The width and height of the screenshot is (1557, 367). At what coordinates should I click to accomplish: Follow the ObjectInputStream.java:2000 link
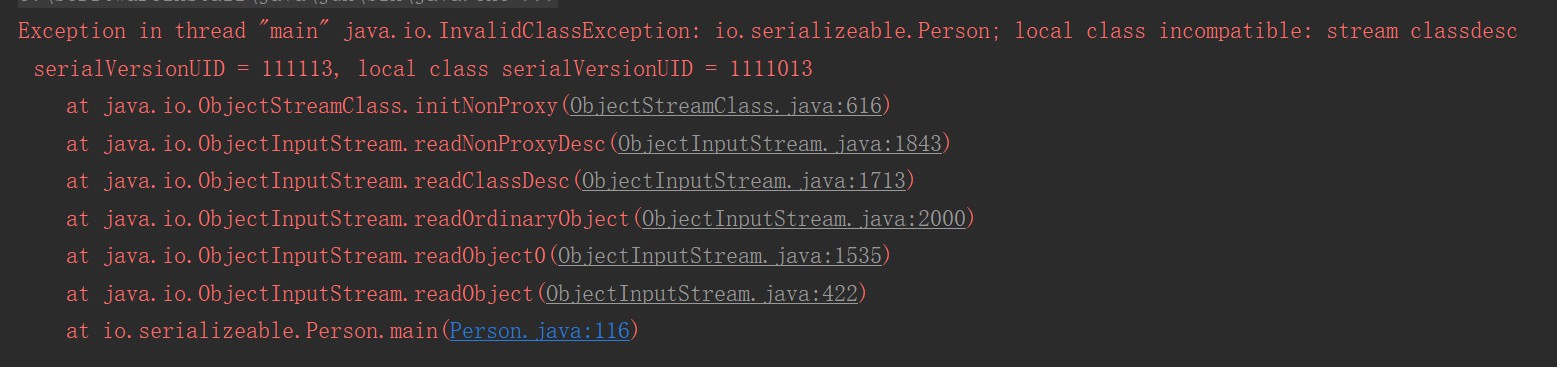804,218
